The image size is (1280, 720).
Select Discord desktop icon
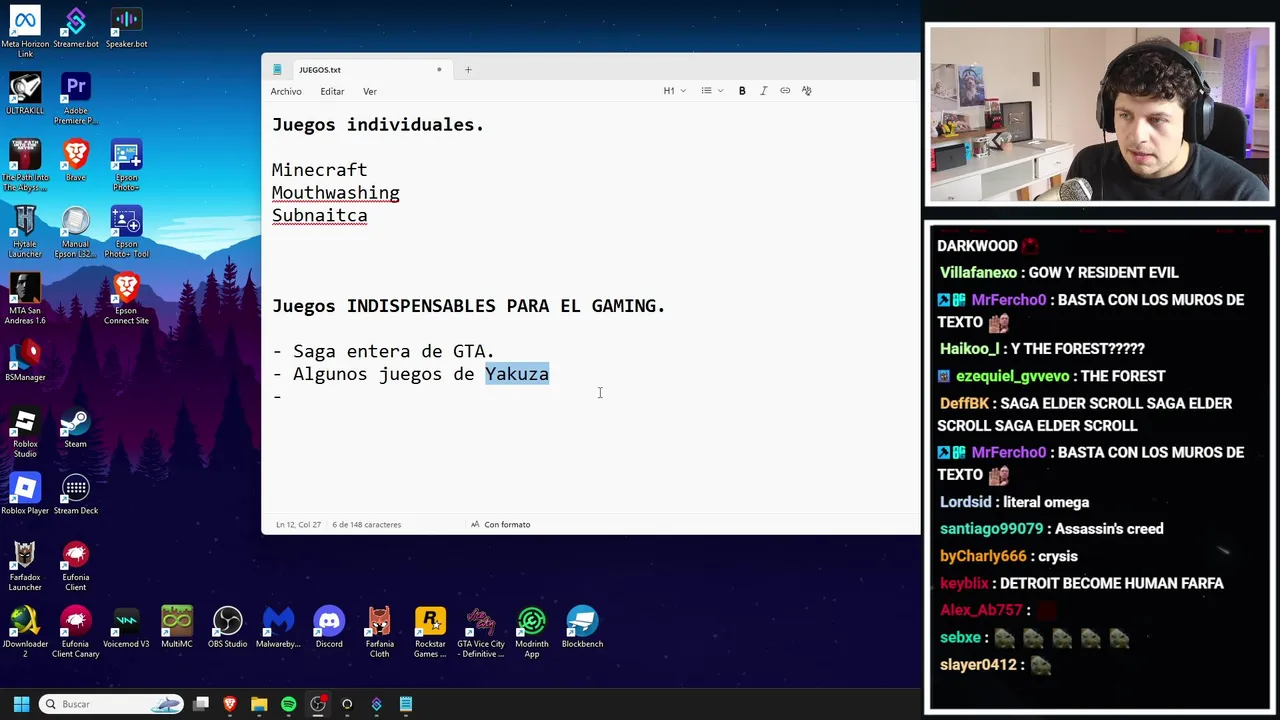(x=329, y=627)
